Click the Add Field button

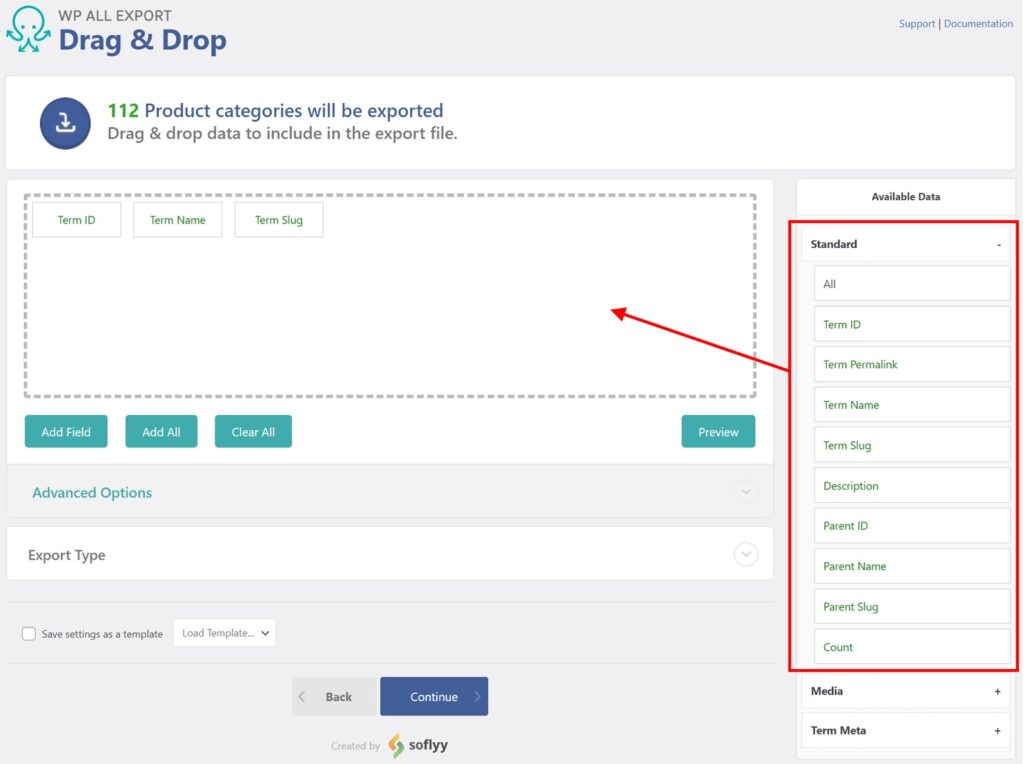(x=65, y=431)
